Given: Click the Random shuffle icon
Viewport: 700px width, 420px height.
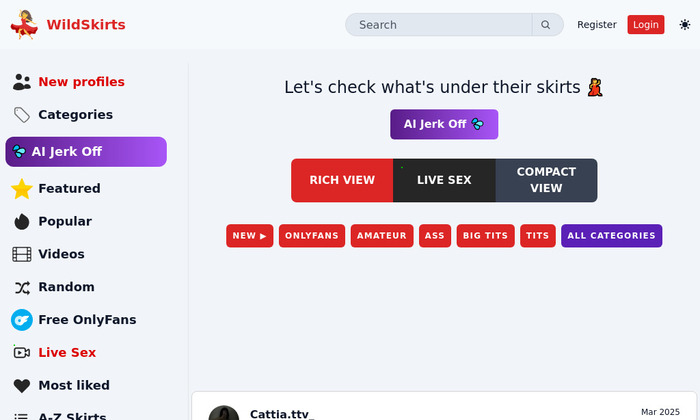Looking at the screenshot, I should click(x=21, y=287).
